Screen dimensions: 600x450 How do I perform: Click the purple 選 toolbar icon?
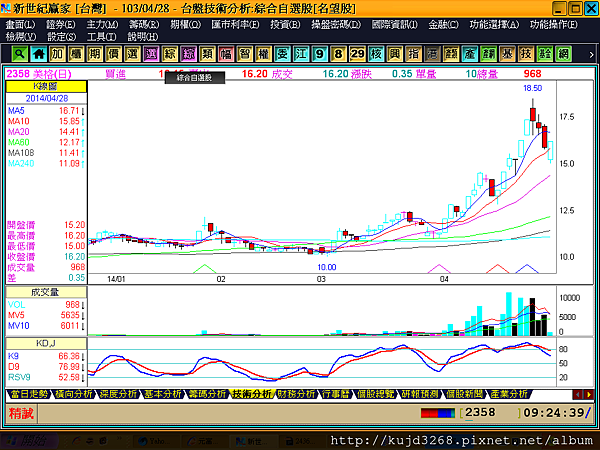pyautogui.click(x=151, y=54)
